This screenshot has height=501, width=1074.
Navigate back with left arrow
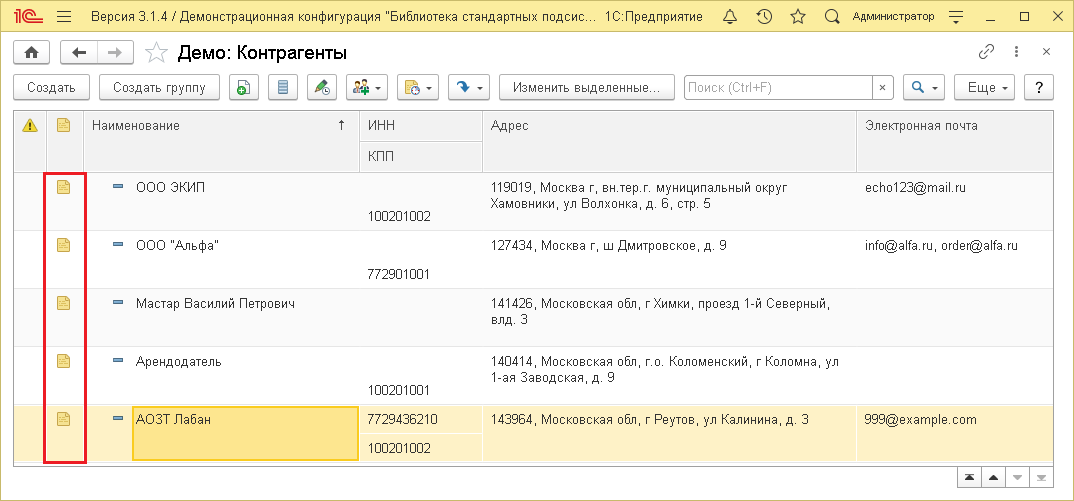pyautogui.click(x=79, y=52)
